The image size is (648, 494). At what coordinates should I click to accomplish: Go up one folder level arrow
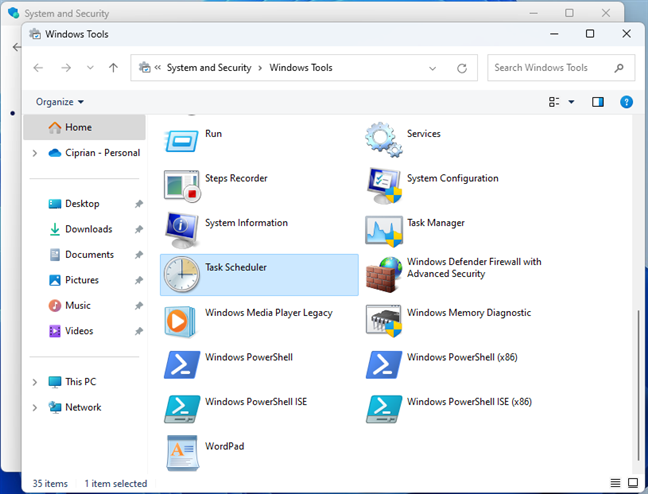113,67
